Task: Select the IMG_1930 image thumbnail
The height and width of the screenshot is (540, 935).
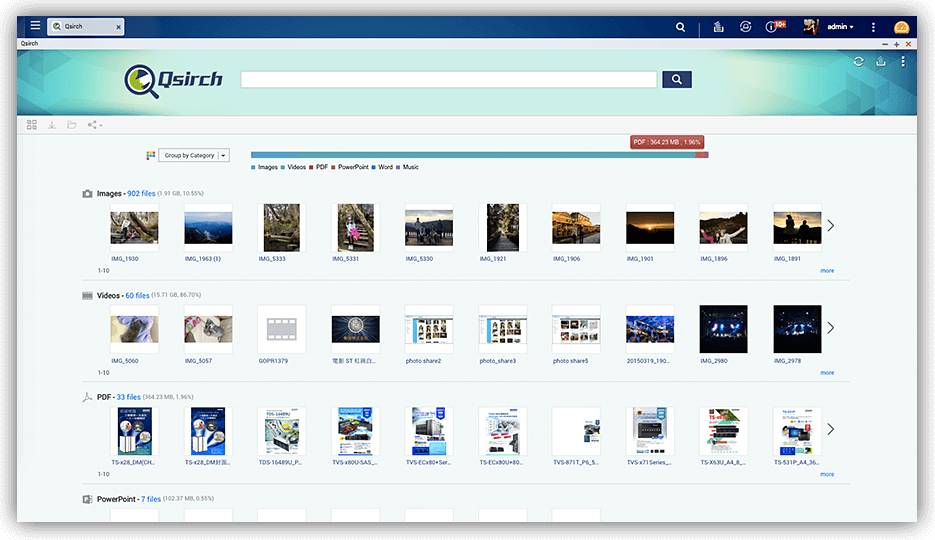Action: [x=134, y=227]
